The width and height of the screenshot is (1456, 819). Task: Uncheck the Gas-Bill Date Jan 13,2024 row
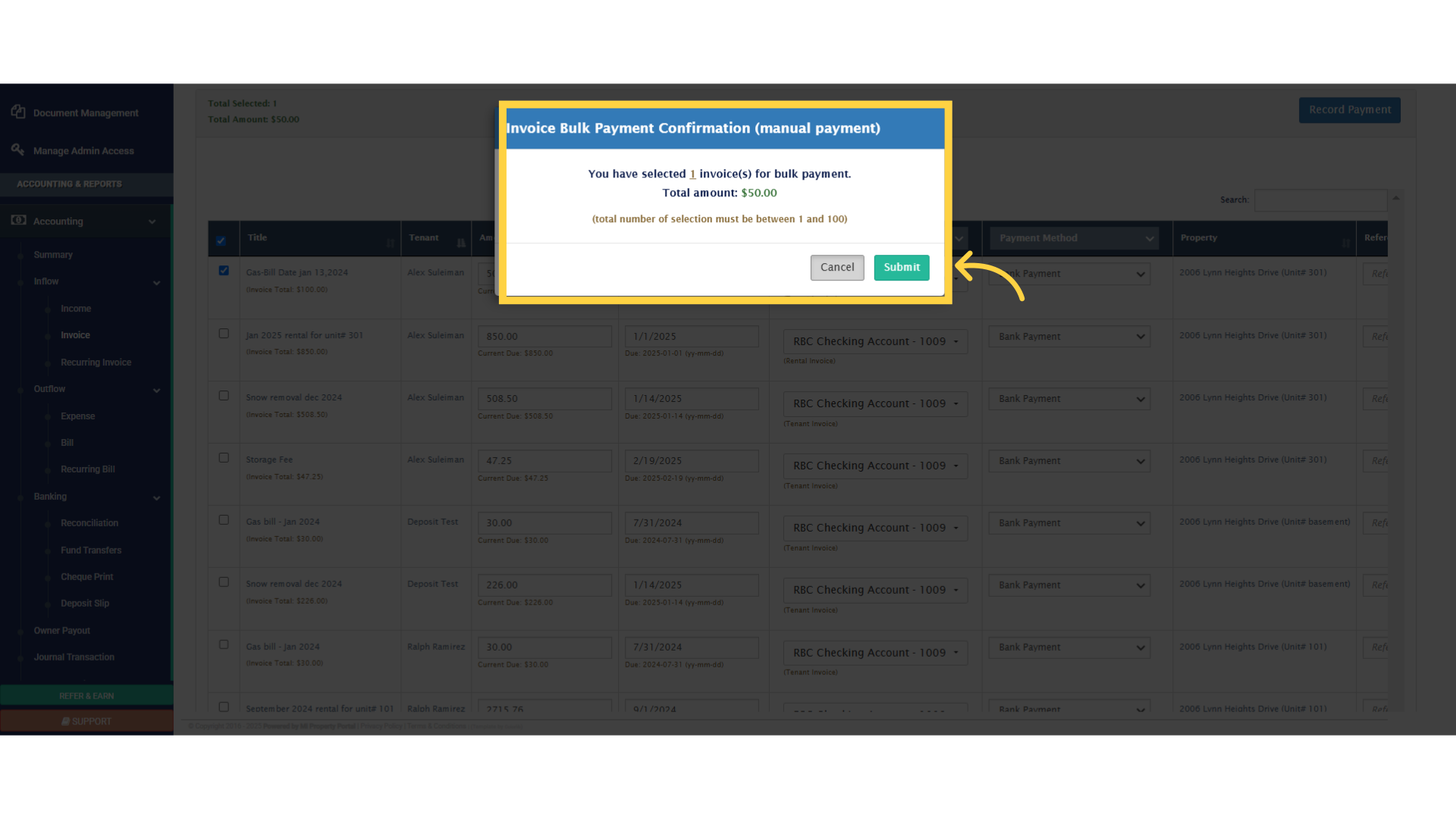point(224,271)
